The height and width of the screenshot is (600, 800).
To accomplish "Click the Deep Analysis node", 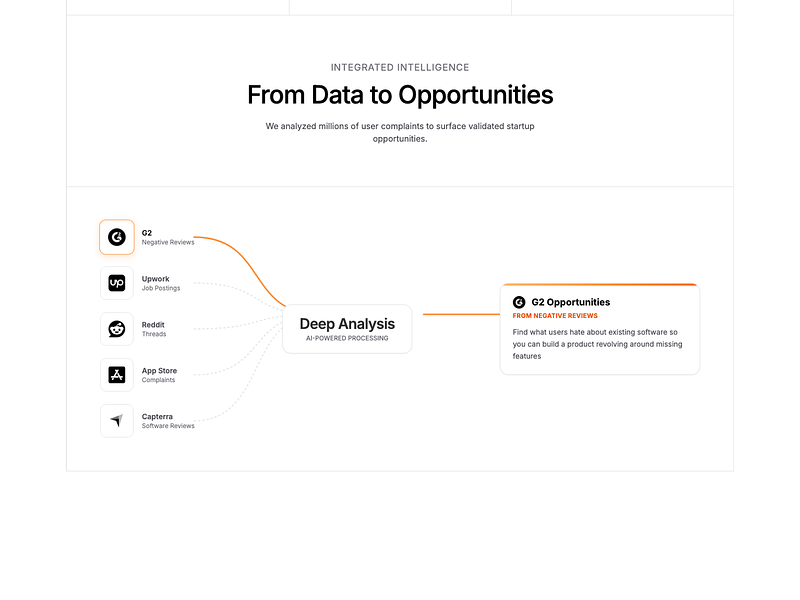I will pyautogui.click(x=347, y=329).
